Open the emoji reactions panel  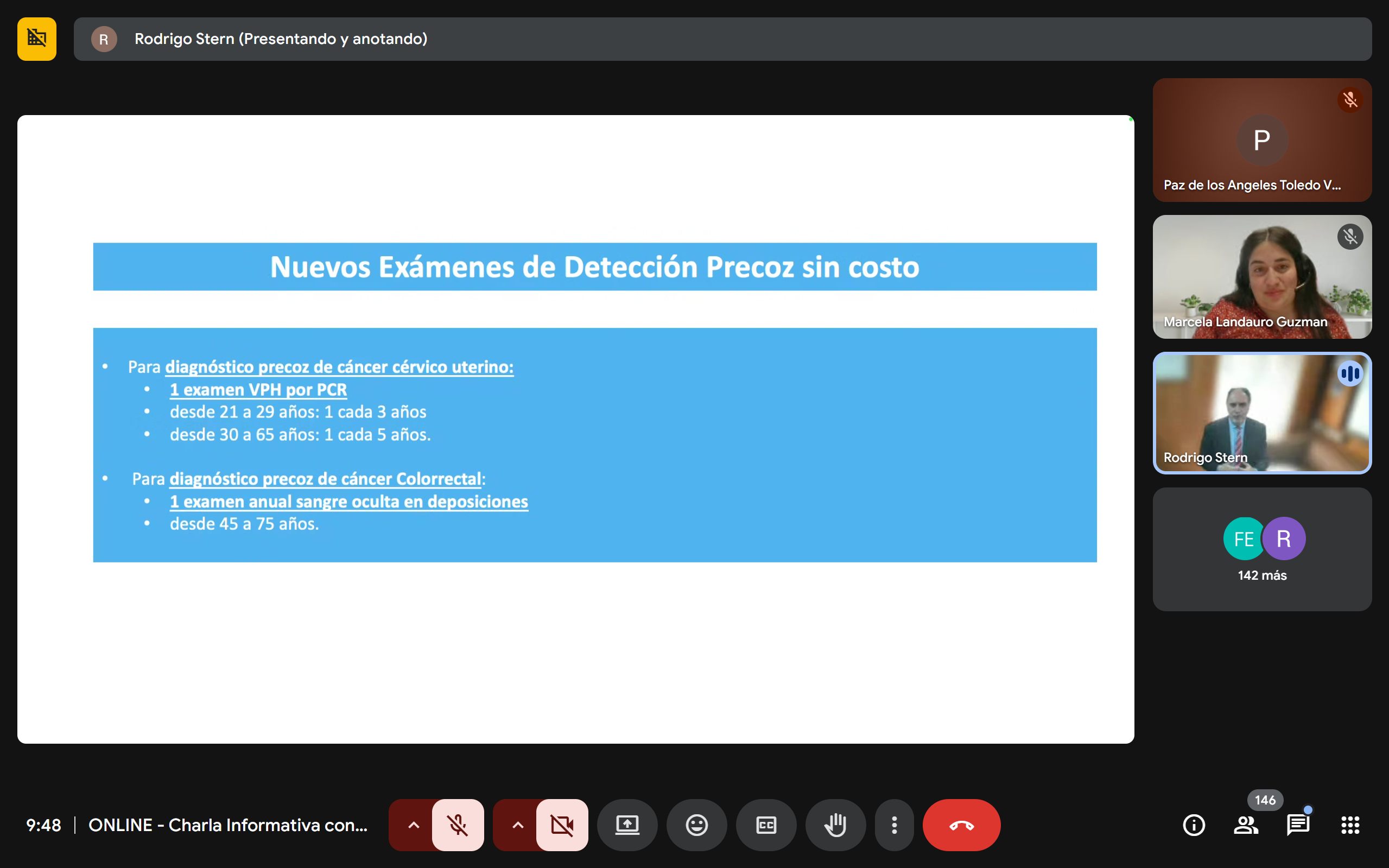tap(696, 825)
